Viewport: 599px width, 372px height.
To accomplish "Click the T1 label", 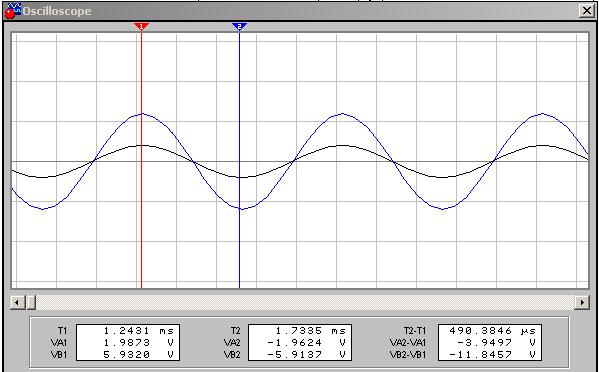I will click(x=62, y=330).
